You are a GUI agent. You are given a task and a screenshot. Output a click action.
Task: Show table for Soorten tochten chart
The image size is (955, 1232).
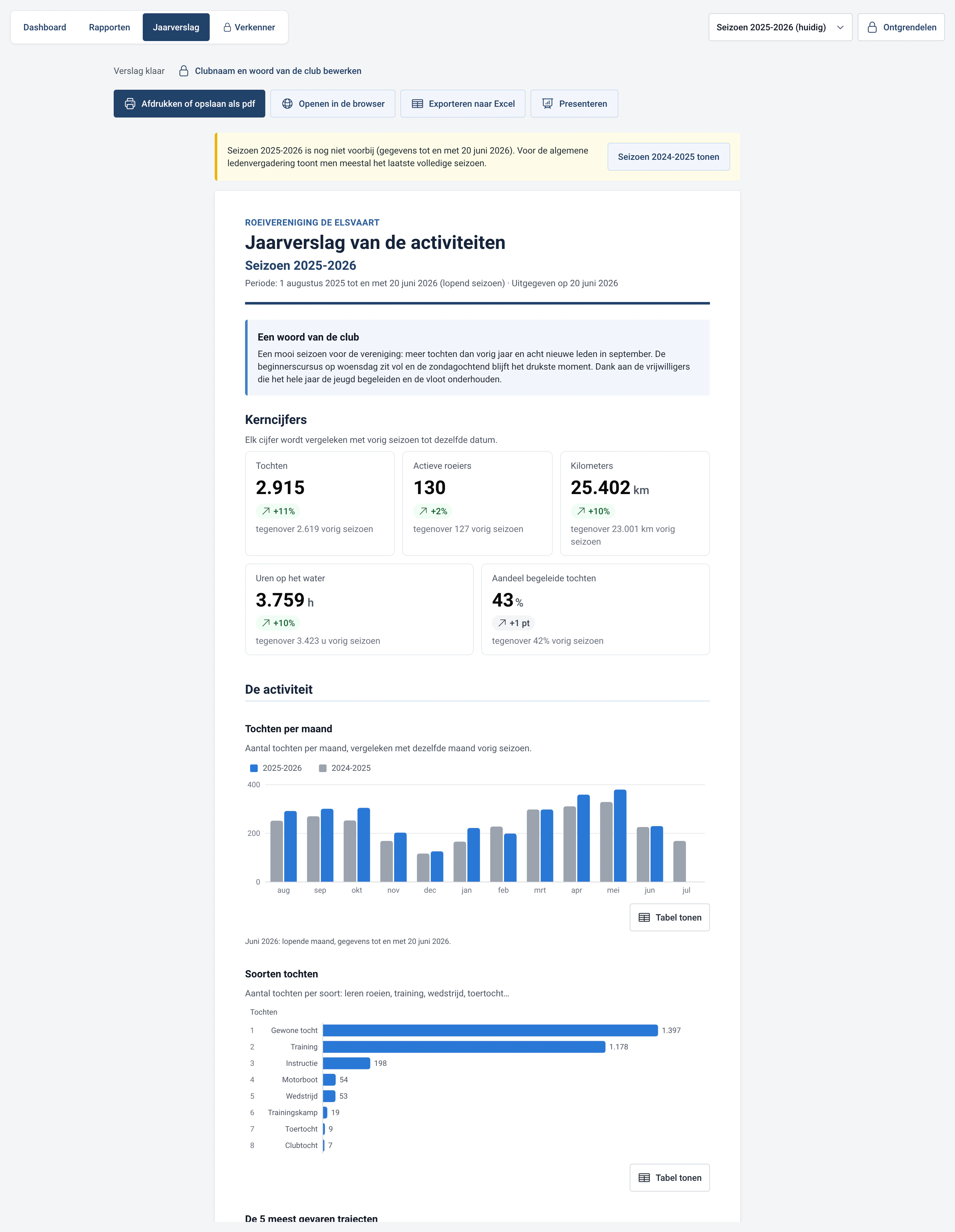pyautogui.click(x=670, y=1178)
